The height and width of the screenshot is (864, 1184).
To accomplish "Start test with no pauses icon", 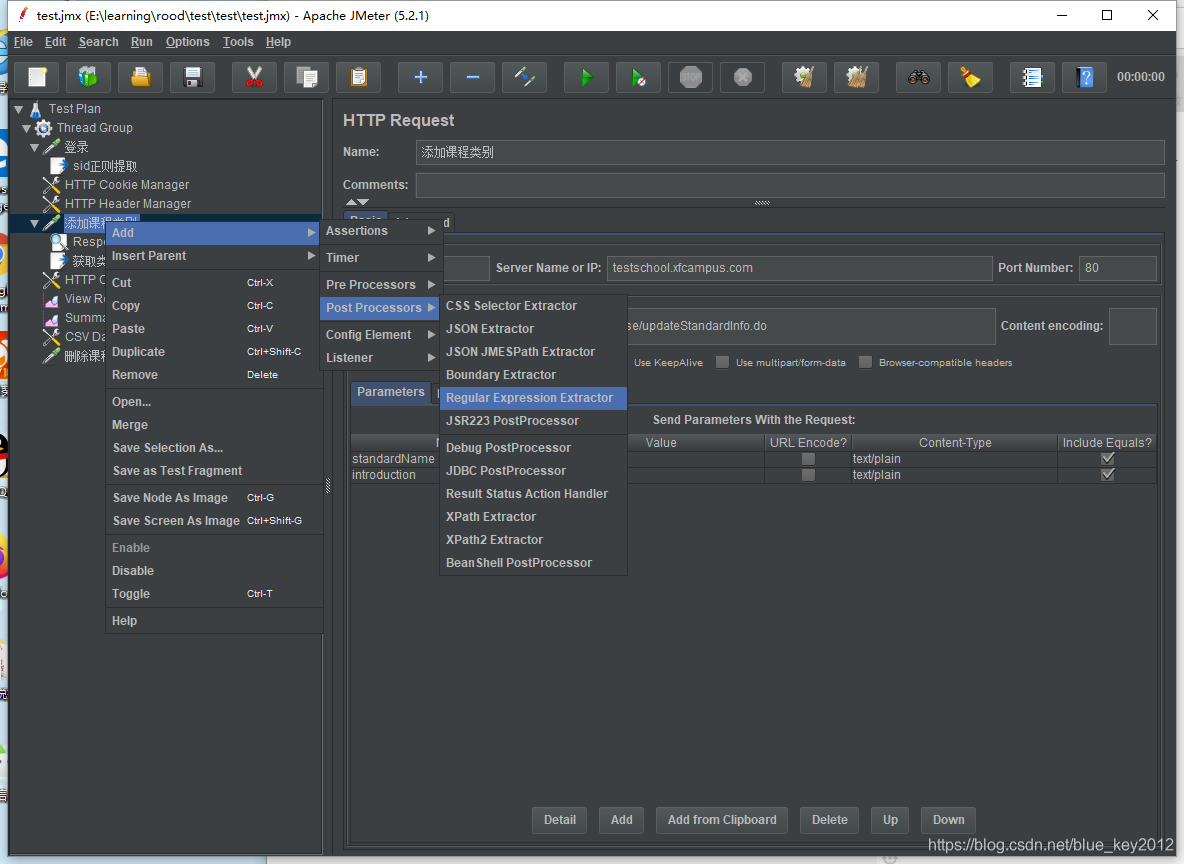I will click(x=639, y=77).
